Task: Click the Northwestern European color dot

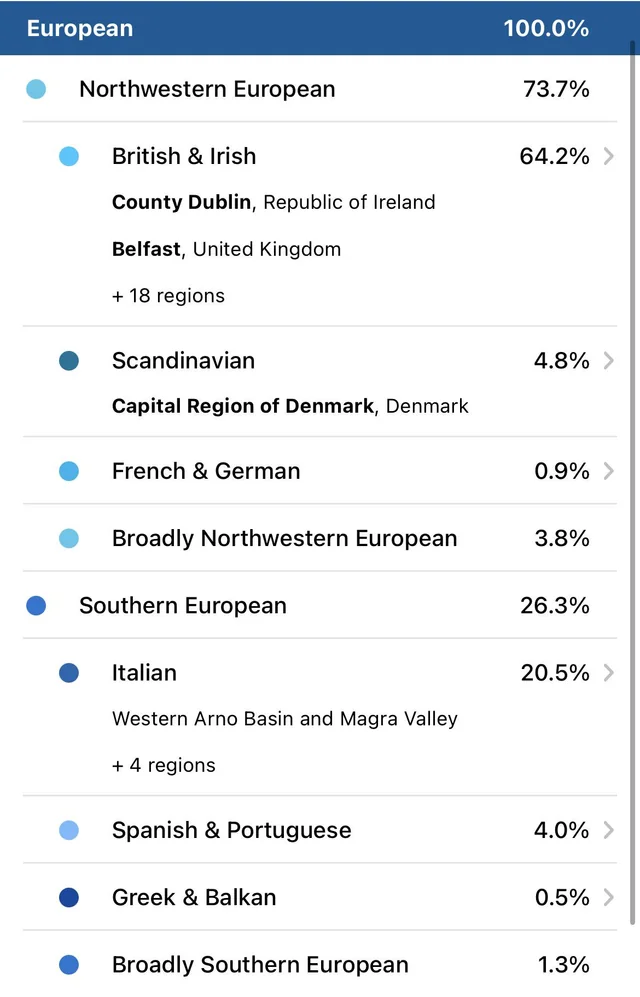Action: (36, 89)
